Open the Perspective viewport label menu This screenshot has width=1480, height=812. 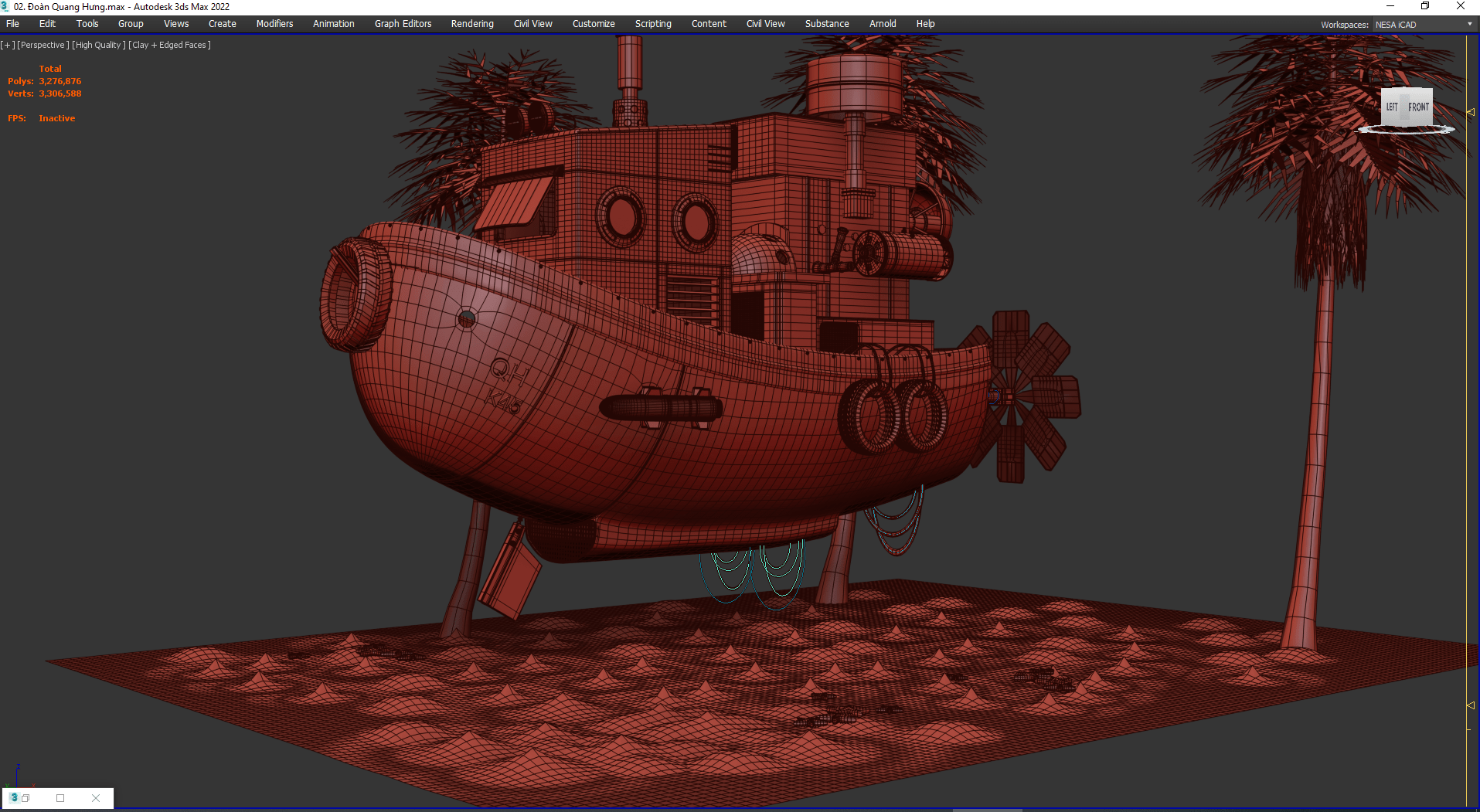(x=43, y=45)
